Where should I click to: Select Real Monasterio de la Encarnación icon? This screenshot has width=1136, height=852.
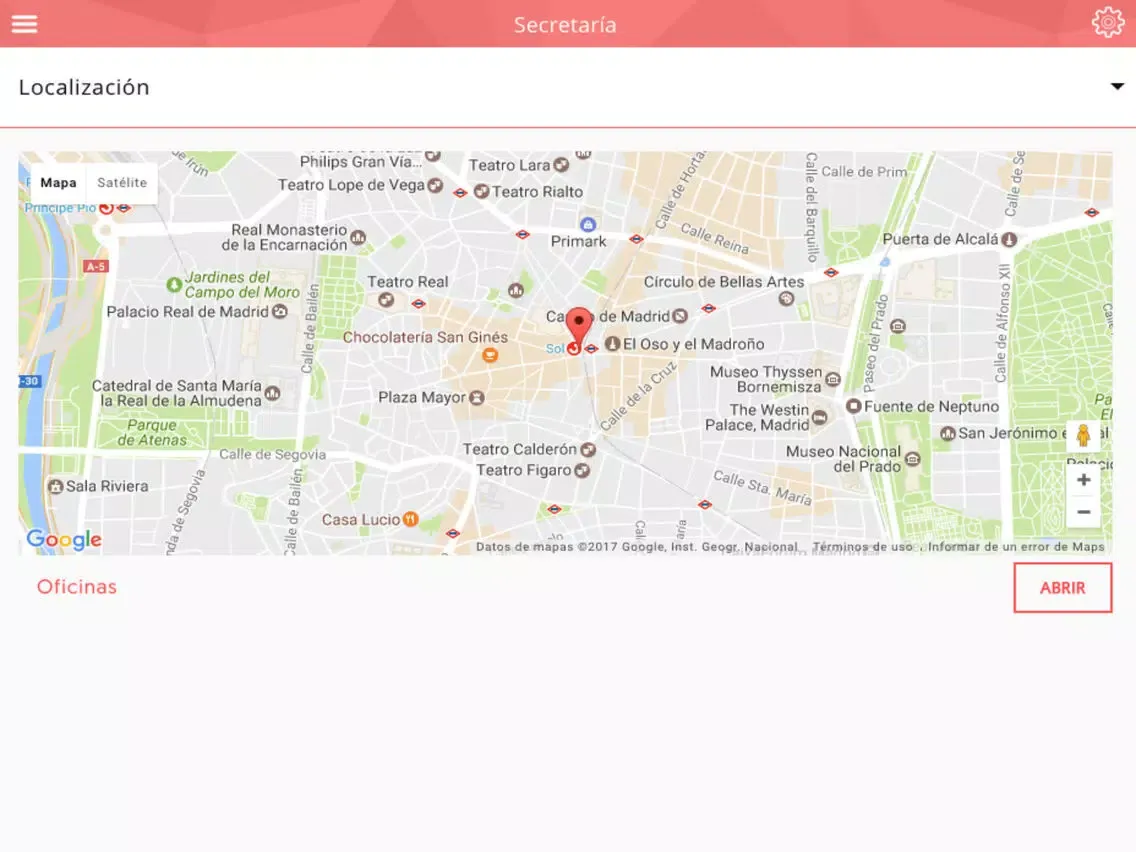click(358, 237)
